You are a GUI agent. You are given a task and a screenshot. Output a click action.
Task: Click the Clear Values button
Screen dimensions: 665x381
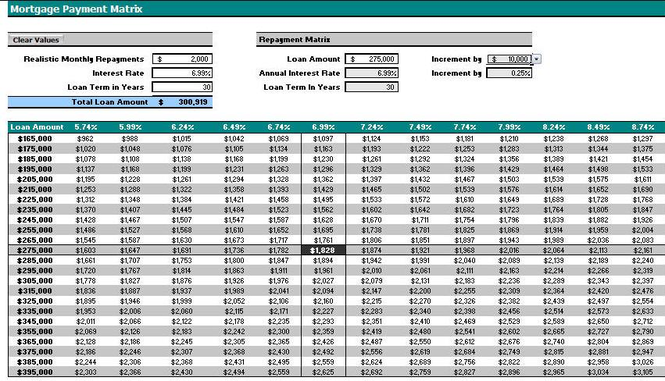click(36, 40)
